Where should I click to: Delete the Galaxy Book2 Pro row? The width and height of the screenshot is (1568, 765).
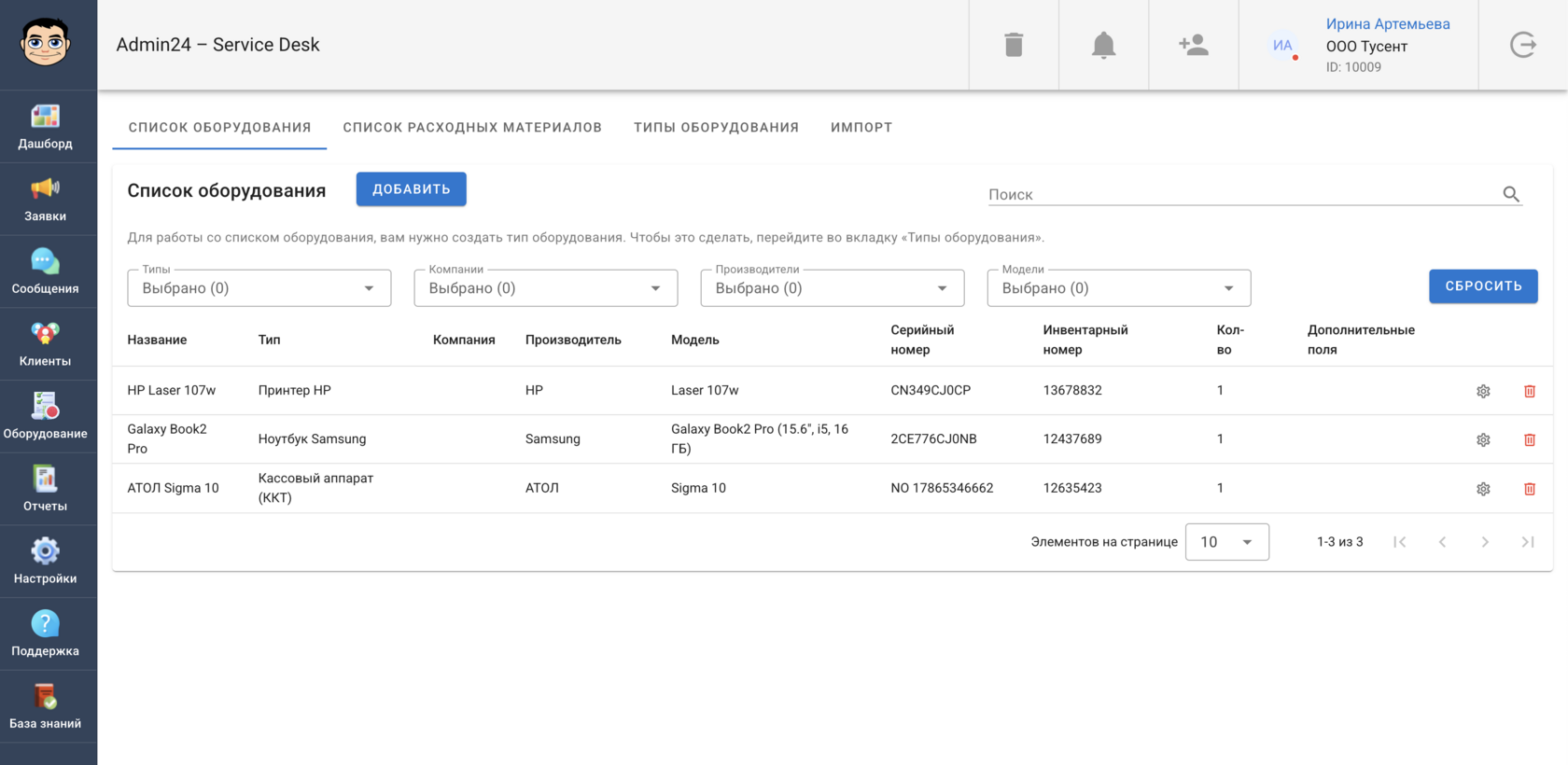(1530, 439)
